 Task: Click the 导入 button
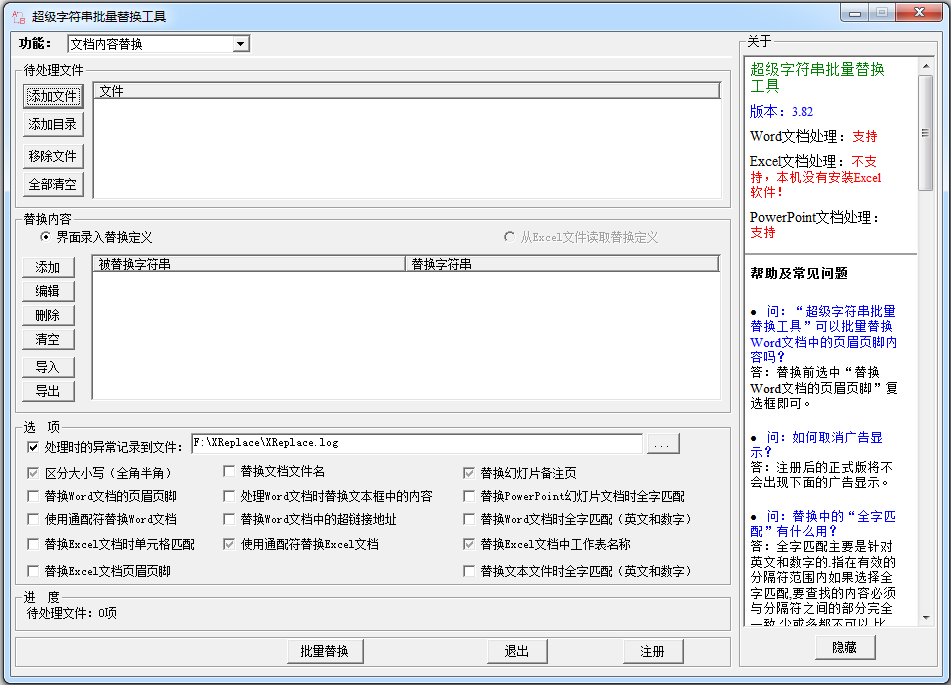click(x=48, y=367)
